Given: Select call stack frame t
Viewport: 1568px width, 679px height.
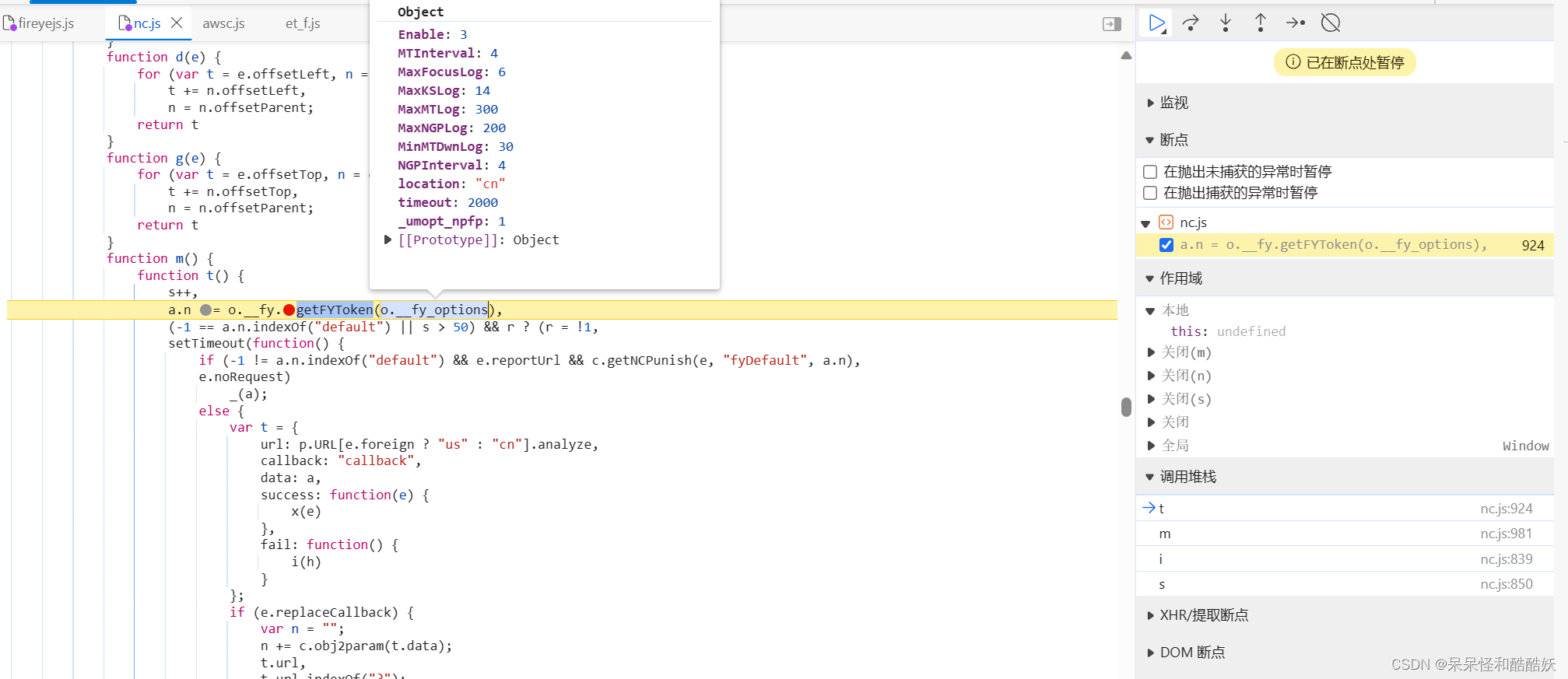Looking at the screenshot, I should pyautogui.click(x=1345, y=509).
